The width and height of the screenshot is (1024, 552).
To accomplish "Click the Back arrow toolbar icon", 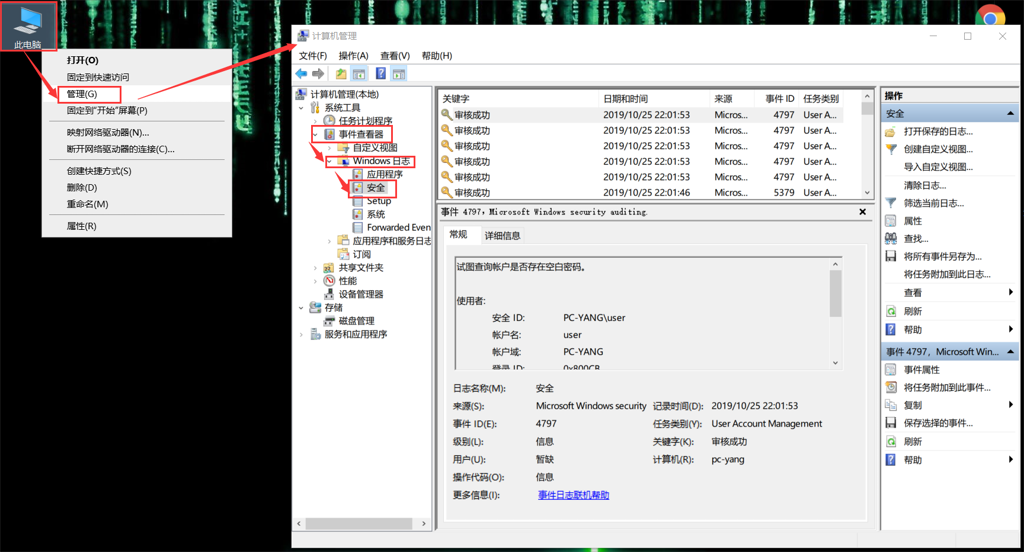I will [x=301, y=74].
